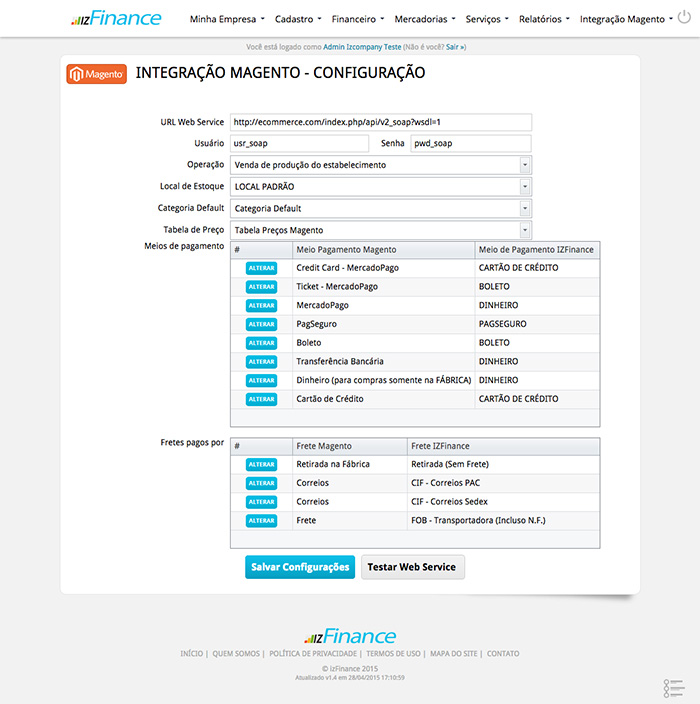Open CONTATO footer link
The width and height of the screenshot is (700, 704).
pyautogui.click(x=503, y=654)
